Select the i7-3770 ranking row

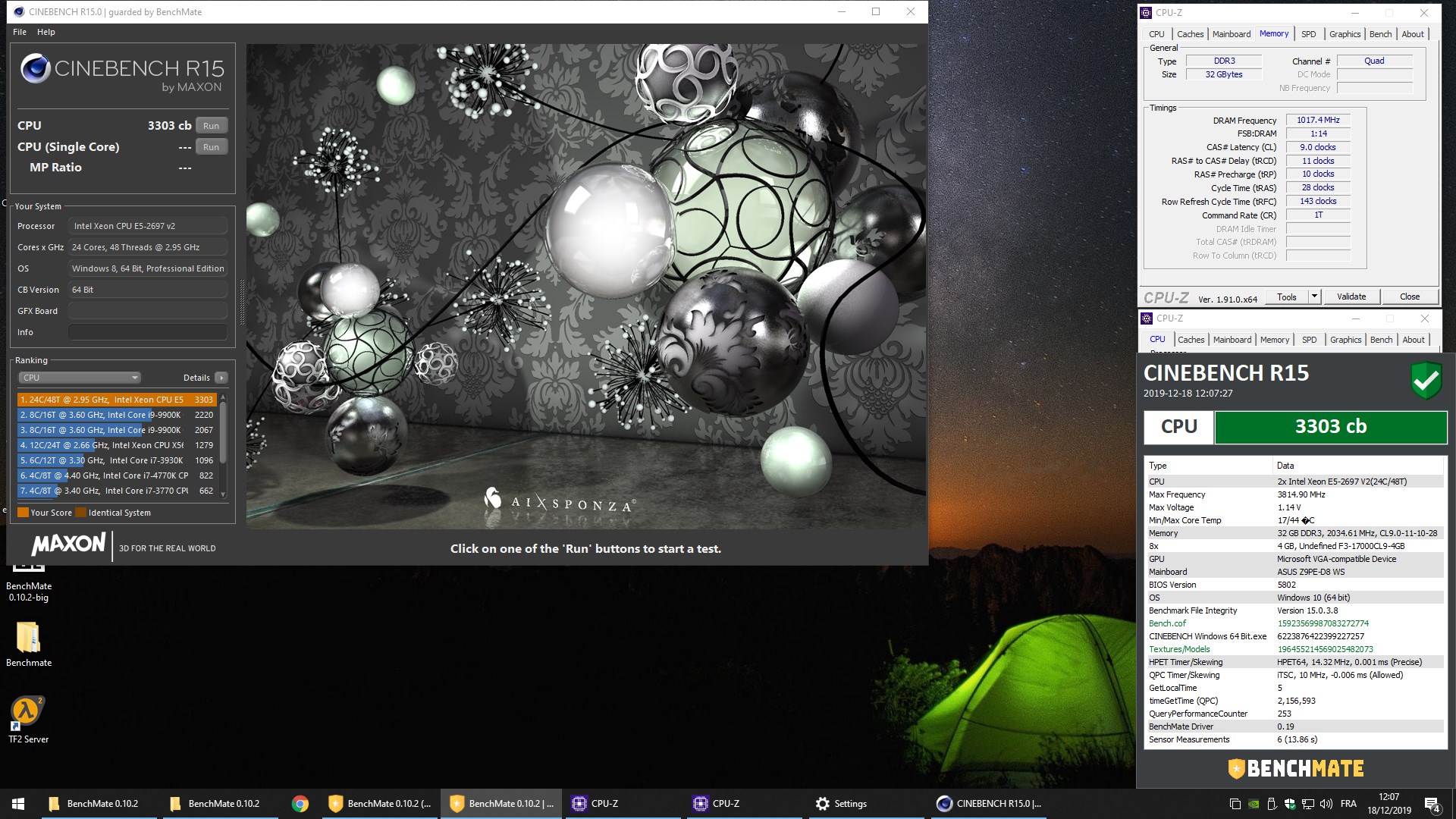click(x=117, y=491)
